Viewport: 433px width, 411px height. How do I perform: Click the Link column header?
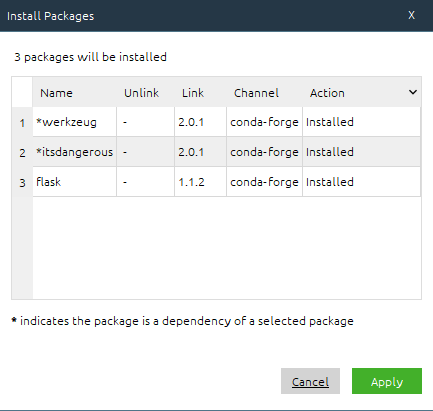(x=200, y=92)
